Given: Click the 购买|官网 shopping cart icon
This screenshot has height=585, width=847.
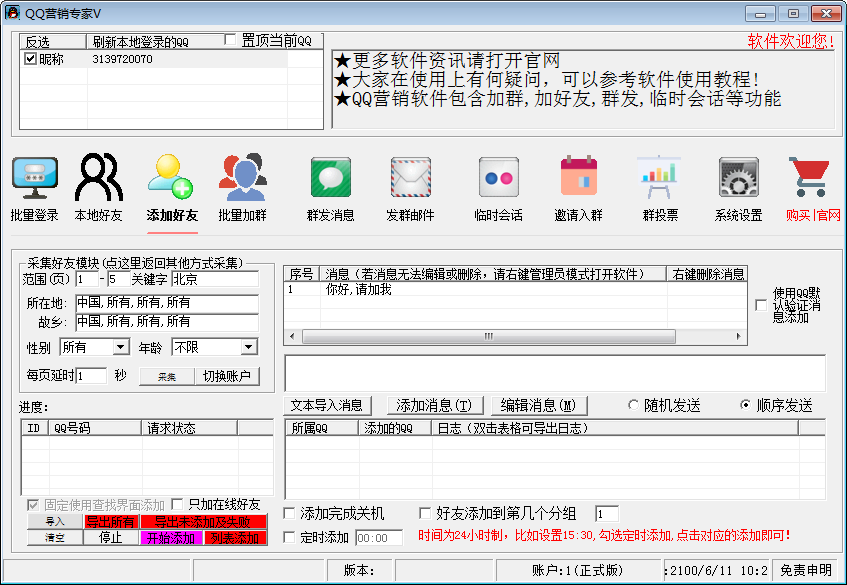Looking at the screenshot, I should coord(809,177).
